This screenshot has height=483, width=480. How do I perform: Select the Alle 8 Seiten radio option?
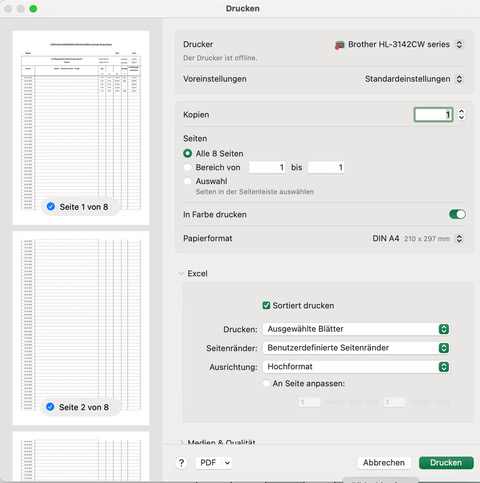click(188, 153)
